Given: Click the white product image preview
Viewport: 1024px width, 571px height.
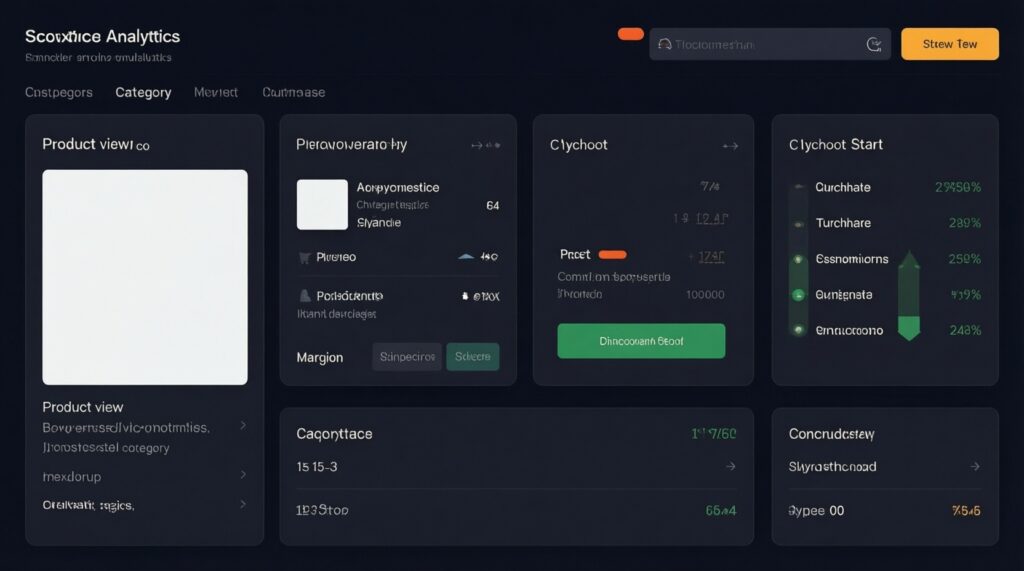Looking at the screenshot, I should (145, 277).
